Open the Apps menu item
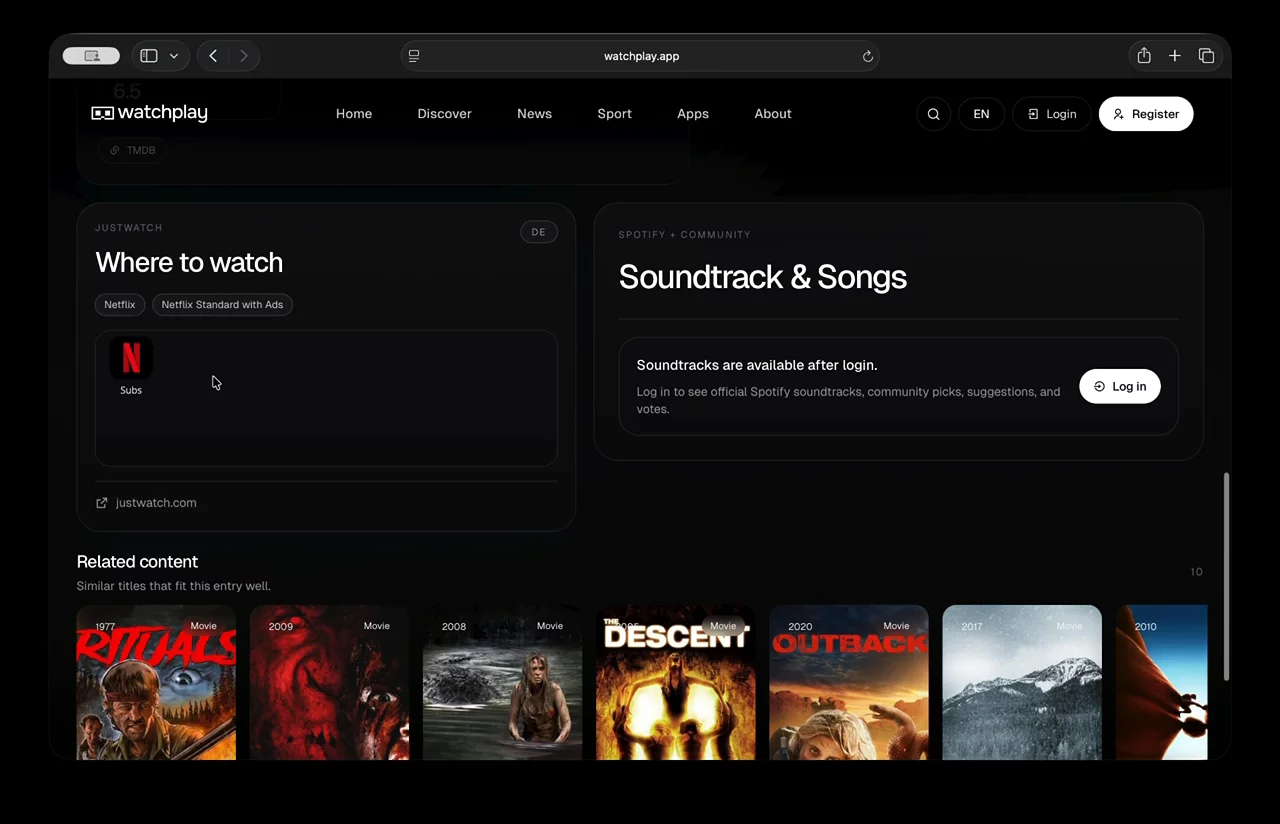 click(693, 114)
